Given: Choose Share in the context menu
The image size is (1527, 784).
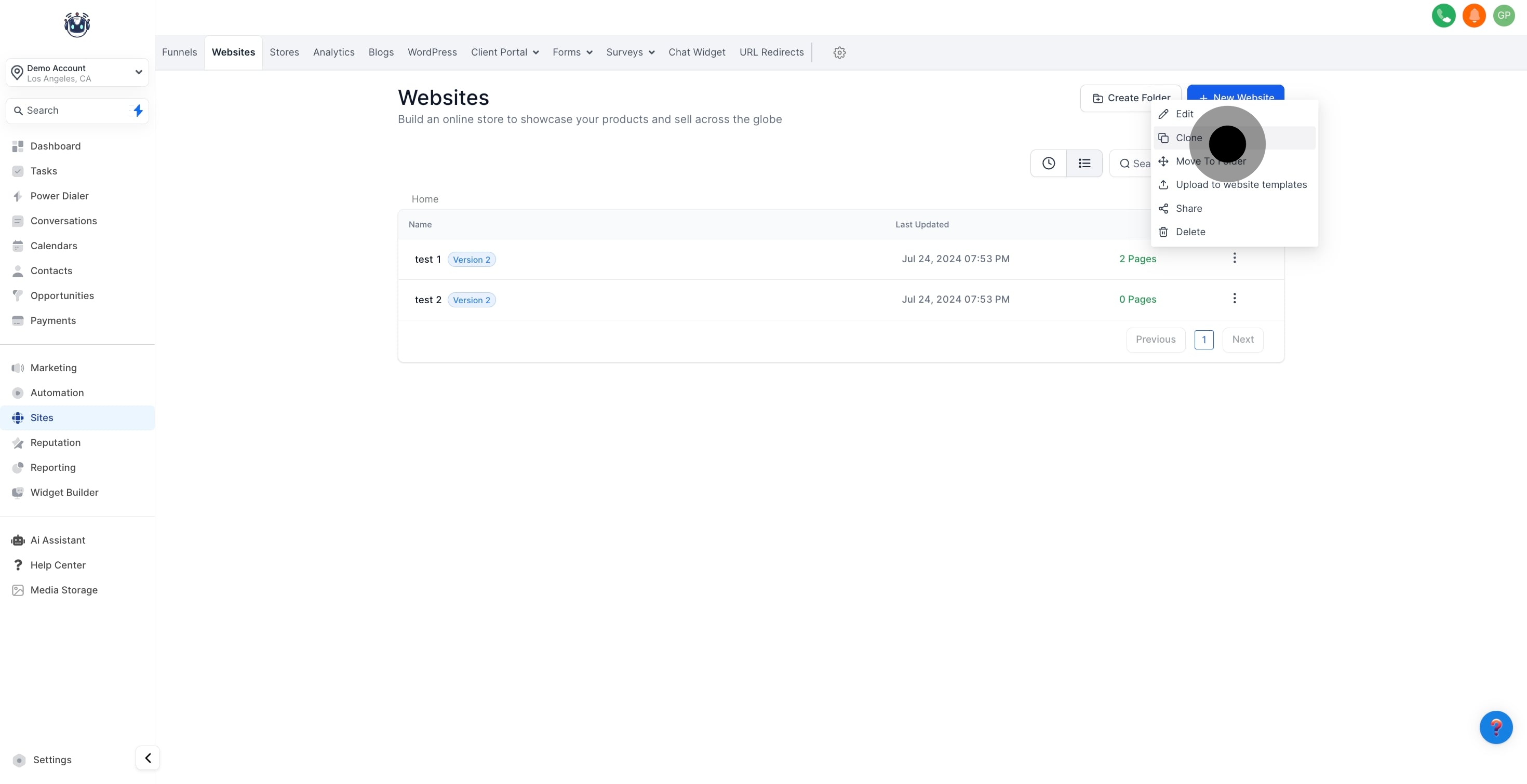Looking at the screenshot, I should [x=1188, y=209].
